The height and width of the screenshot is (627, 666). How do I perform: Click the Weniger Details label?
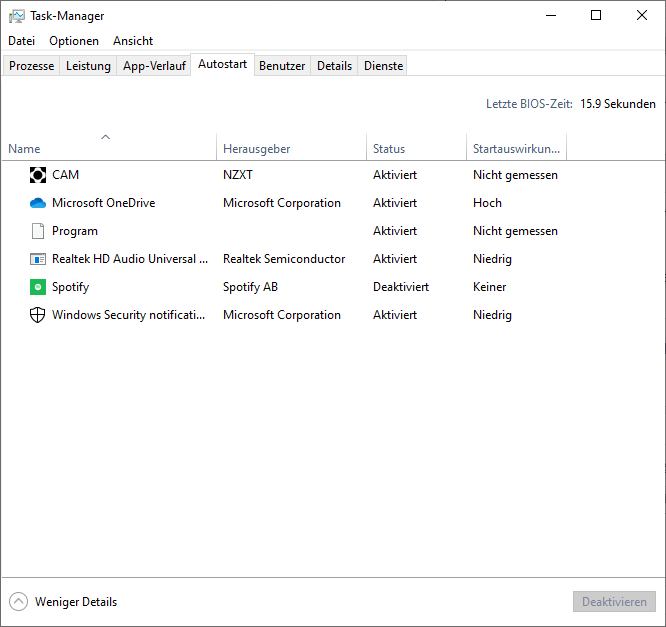point(76,602)
